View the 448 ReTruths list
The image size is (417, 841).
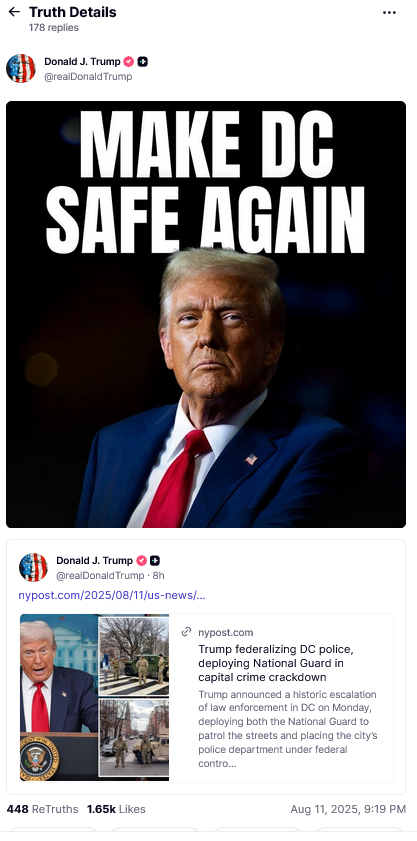tap(42, 809)
